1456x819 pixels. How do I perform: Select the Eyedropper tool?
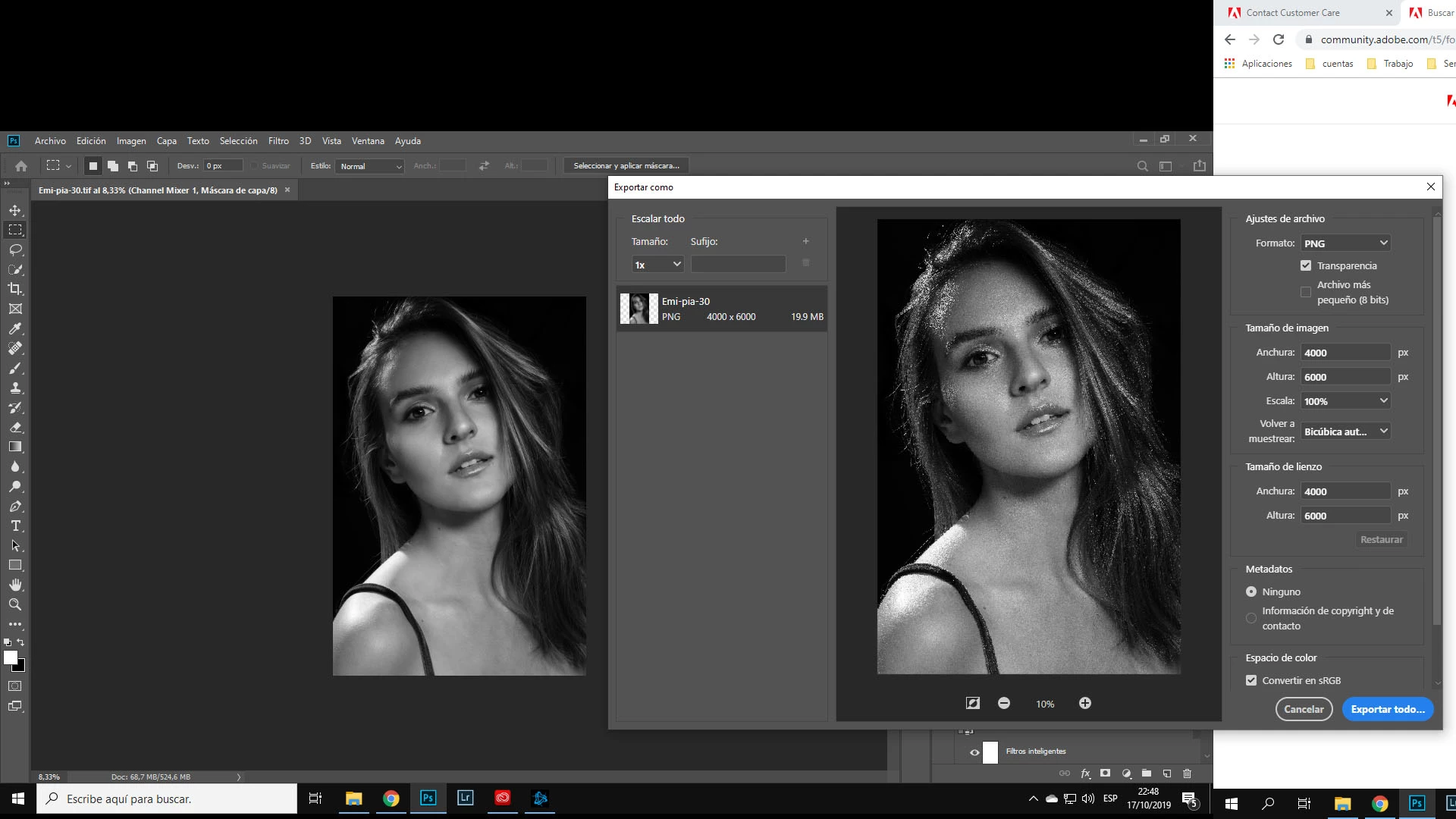tap(15, 328)
